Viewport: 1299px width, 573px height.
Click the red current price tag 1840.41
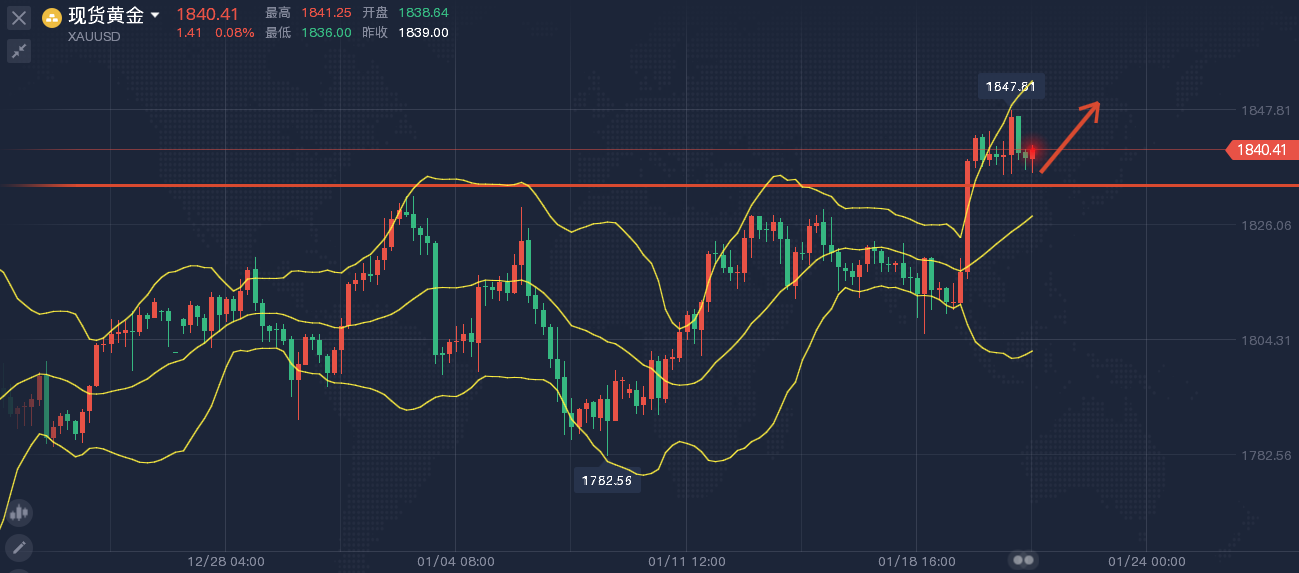[1261, 150]
